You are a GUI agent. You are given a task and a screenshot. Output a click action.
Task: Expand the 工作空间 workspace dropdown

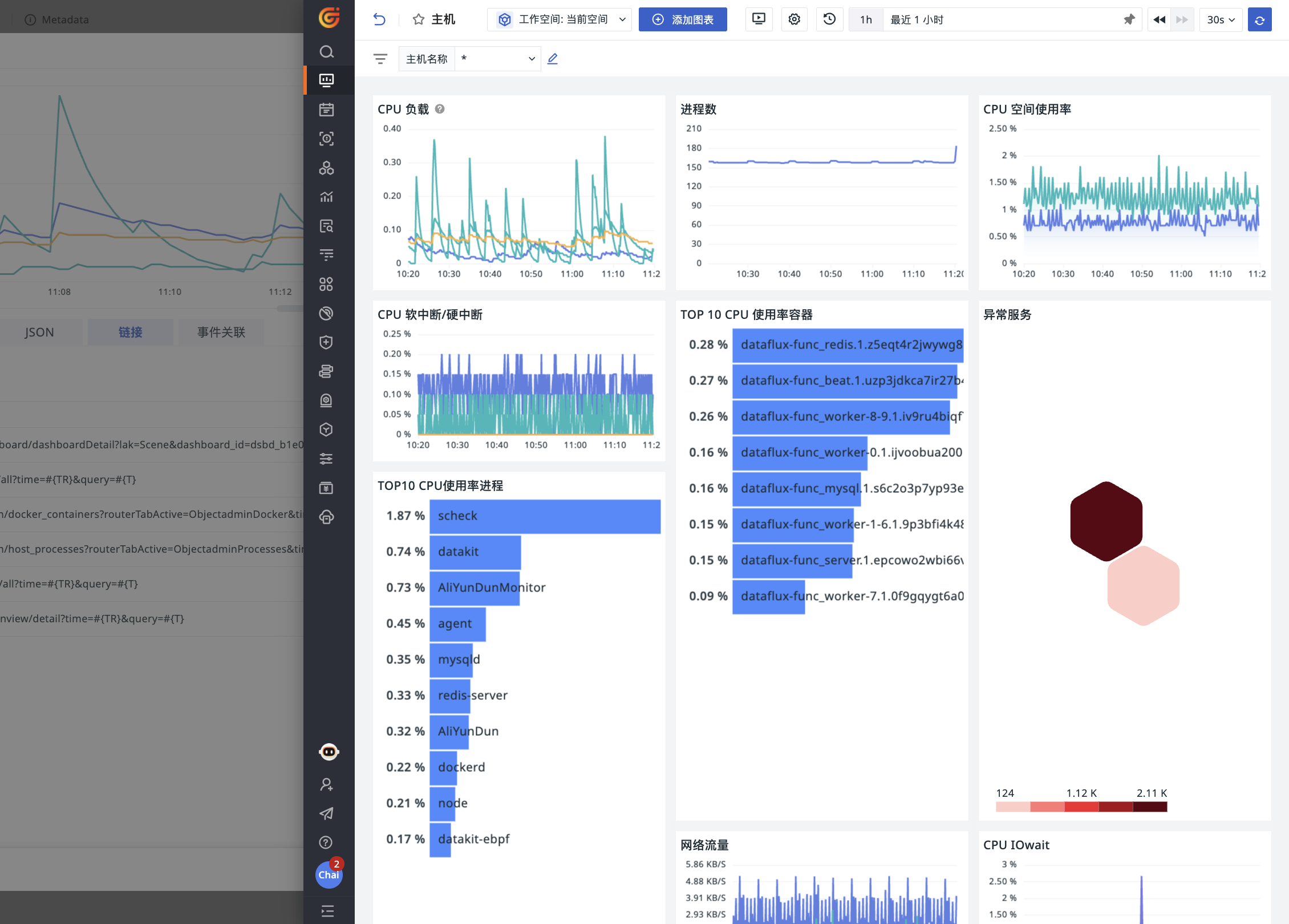pos(560,19)
